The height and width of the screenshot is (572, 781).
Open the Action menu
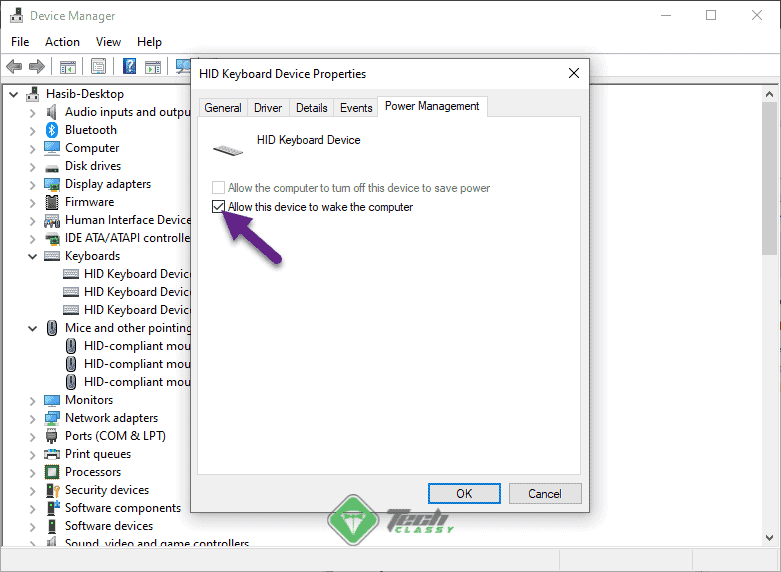pos(62,42)
